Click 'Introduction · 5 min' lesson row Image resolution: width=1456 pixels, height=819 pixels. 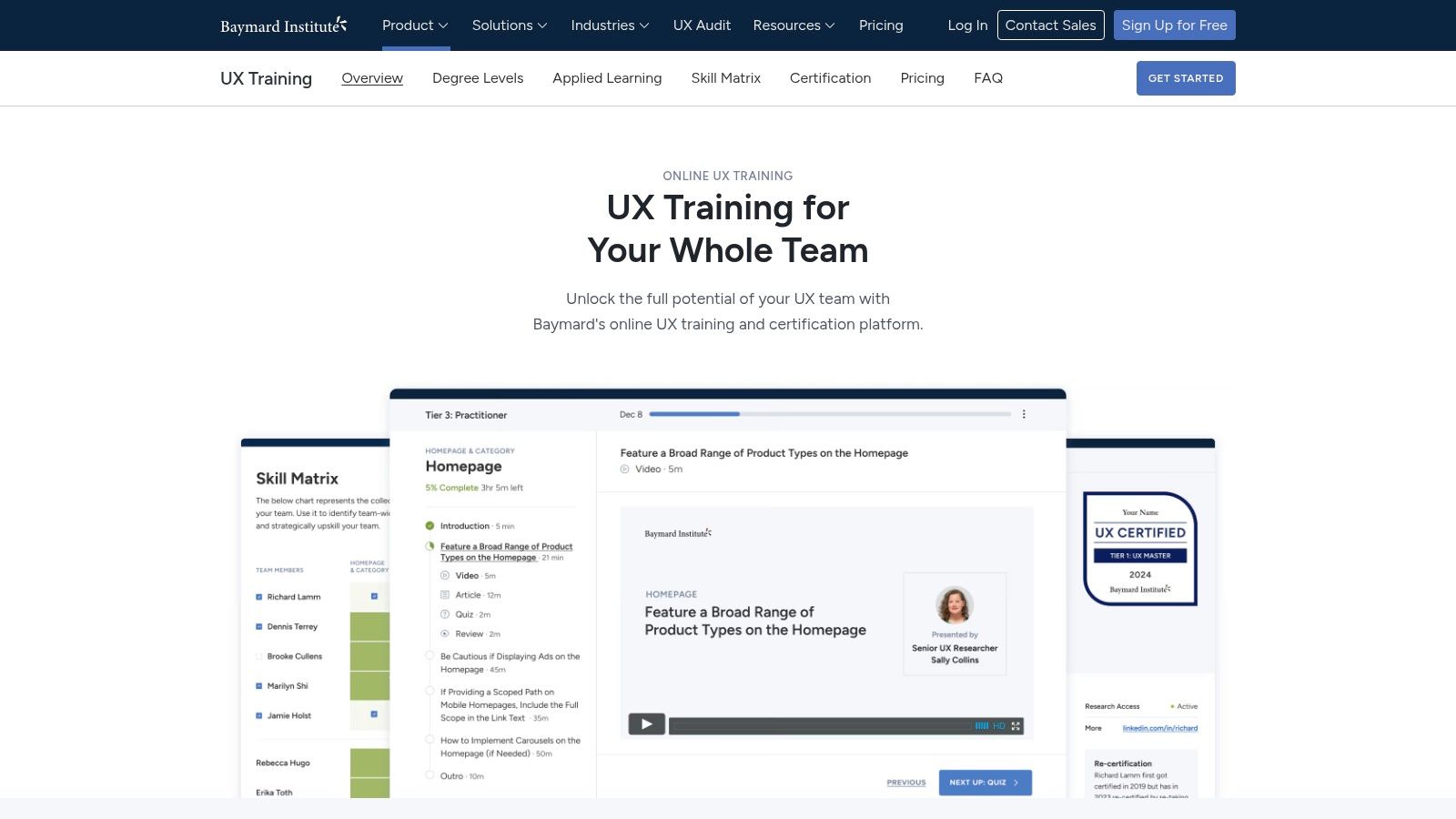[x=477, y=526]
